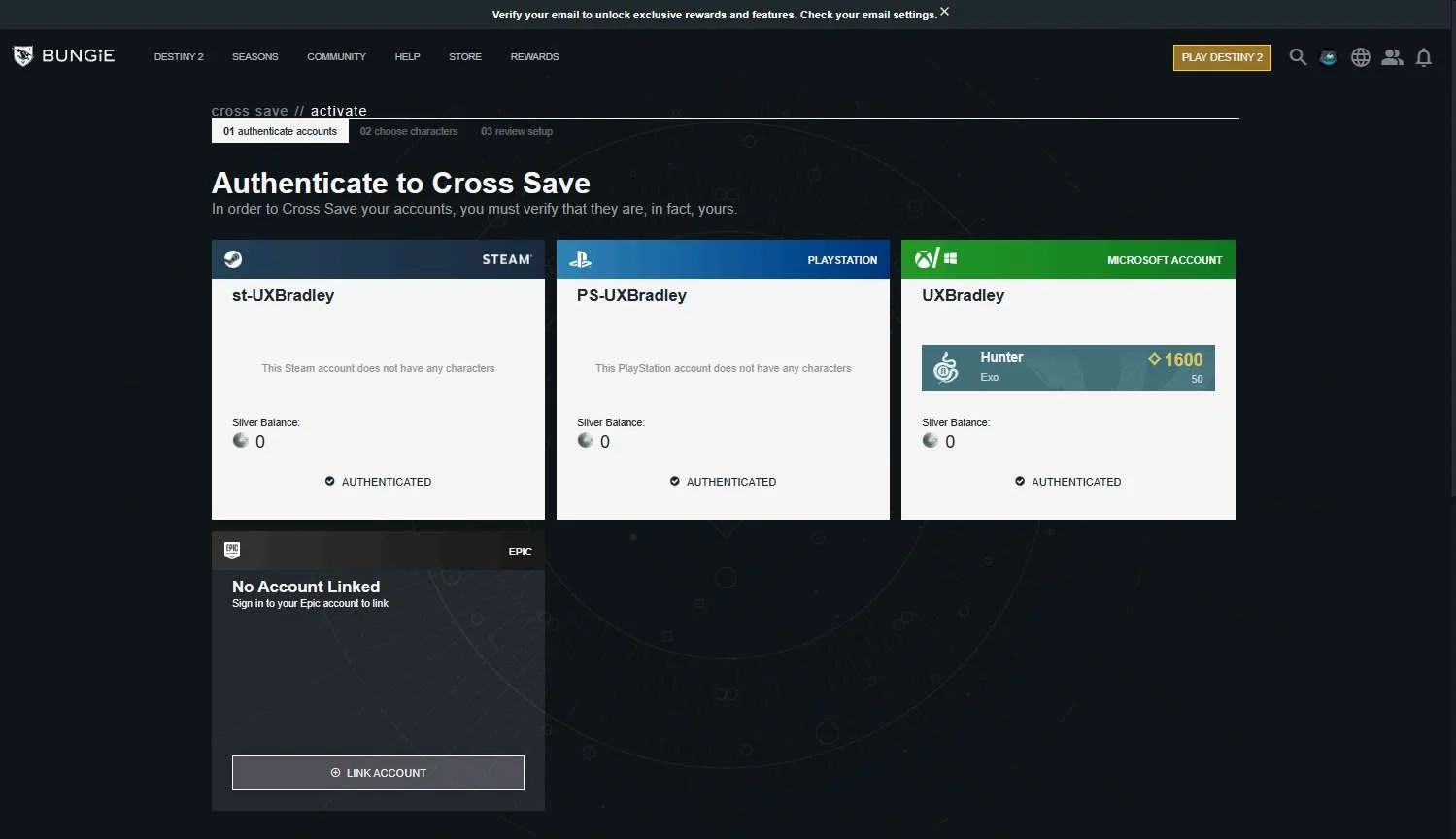Click the PS-UXBradley PlayStation account name

point(631,295)
